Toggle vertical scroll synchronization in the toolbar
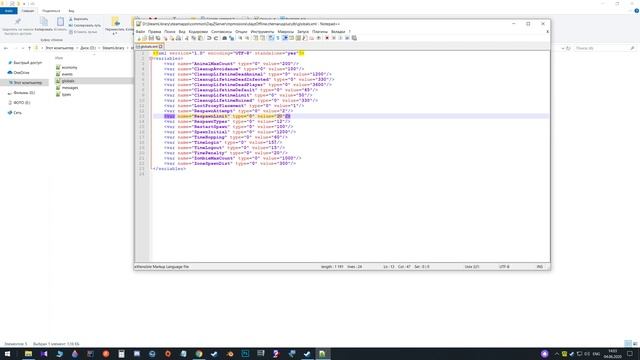The image size is (640, 360). (x=256, y=38)
